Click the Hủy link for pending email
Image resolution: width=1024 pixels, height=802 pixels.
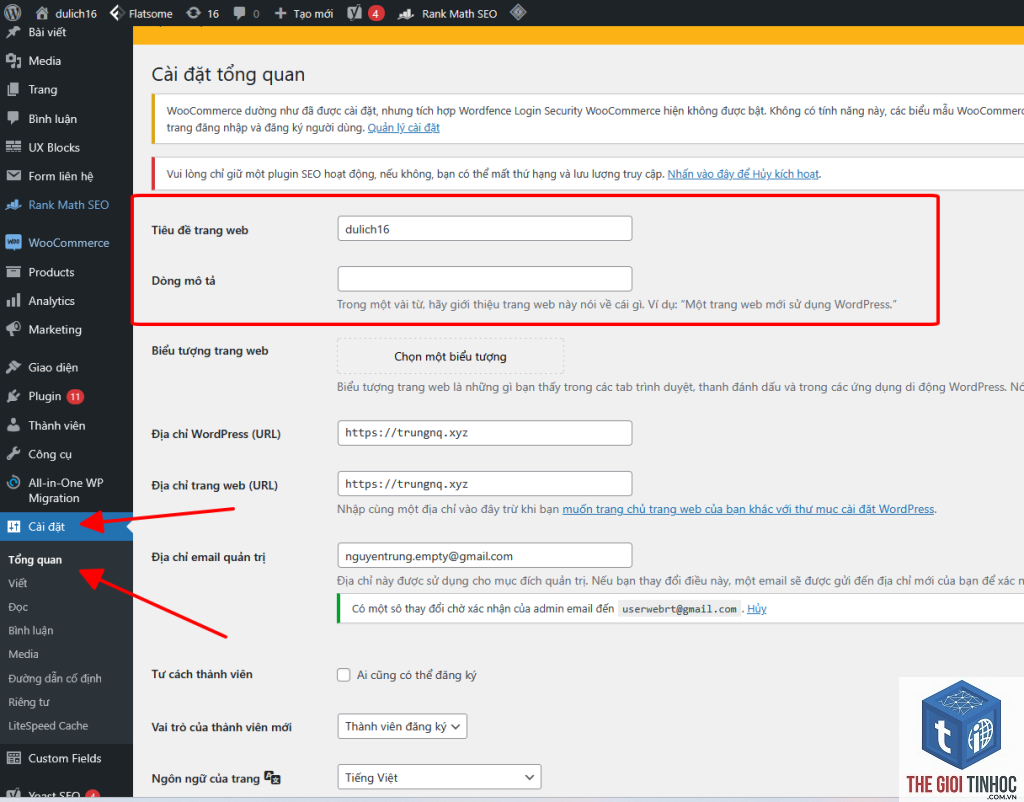click(757, 609)
